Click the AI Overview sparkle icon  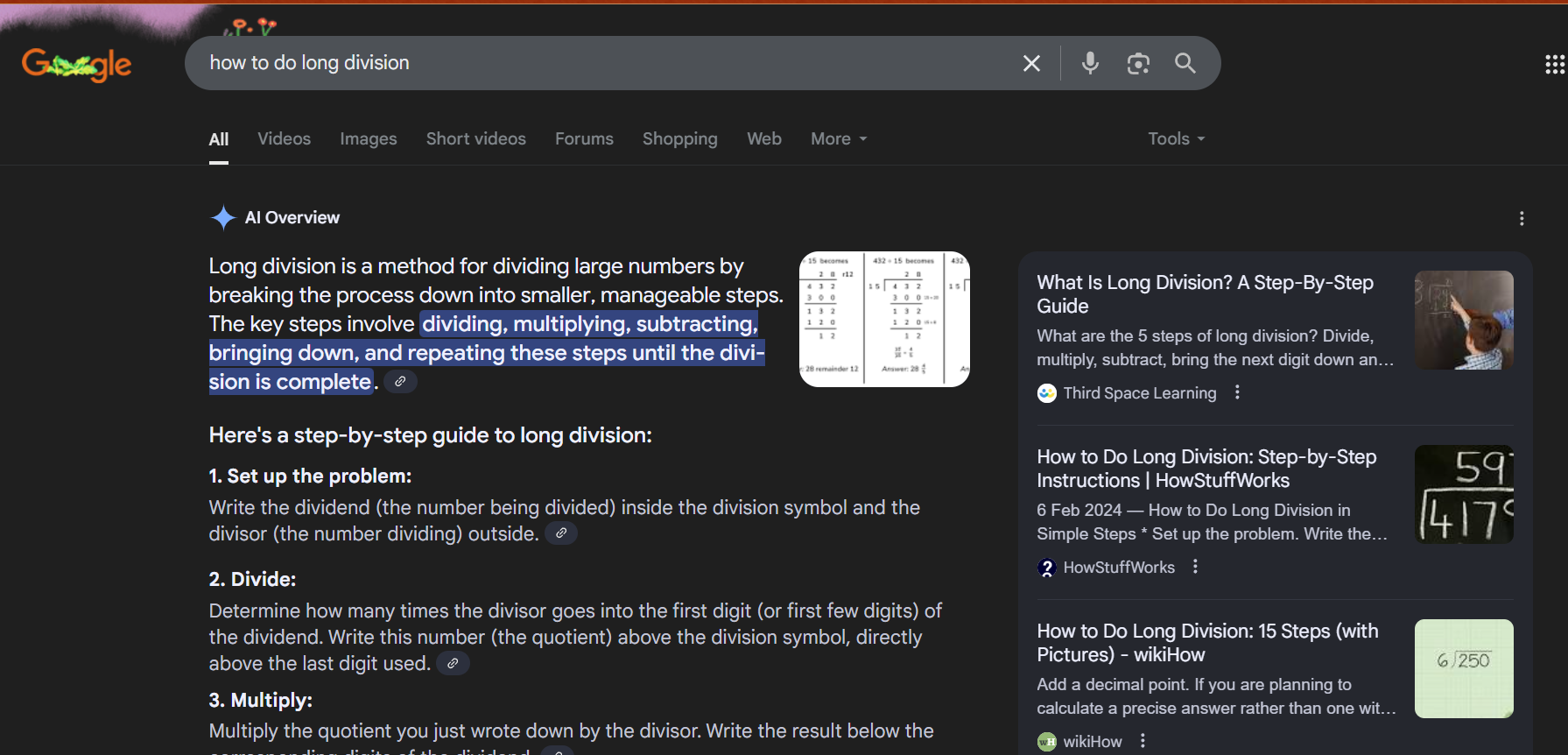[x=223, y=217]
